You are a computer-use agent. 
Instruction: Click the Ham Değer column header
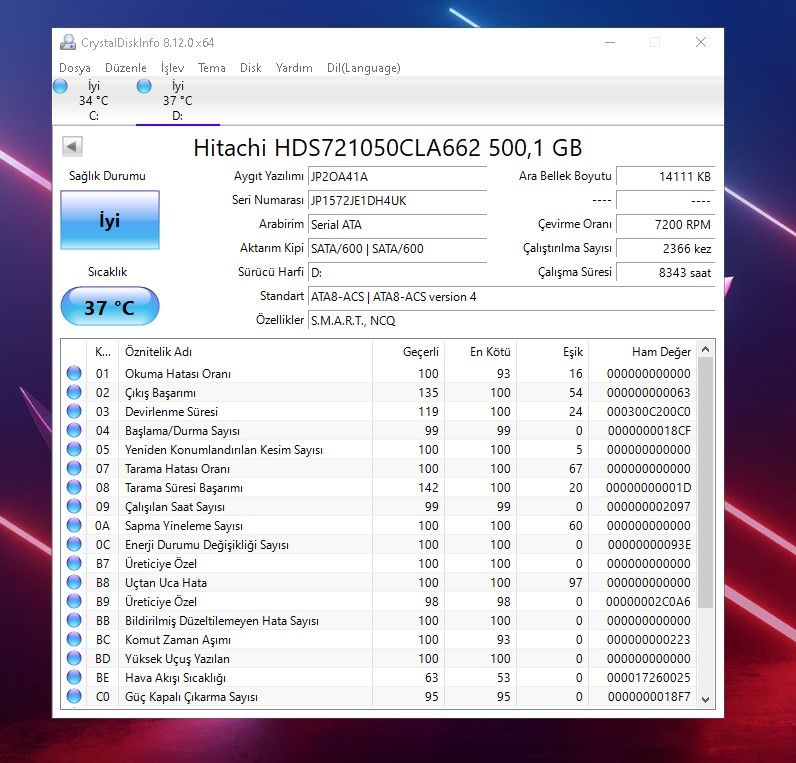[642, 351]
